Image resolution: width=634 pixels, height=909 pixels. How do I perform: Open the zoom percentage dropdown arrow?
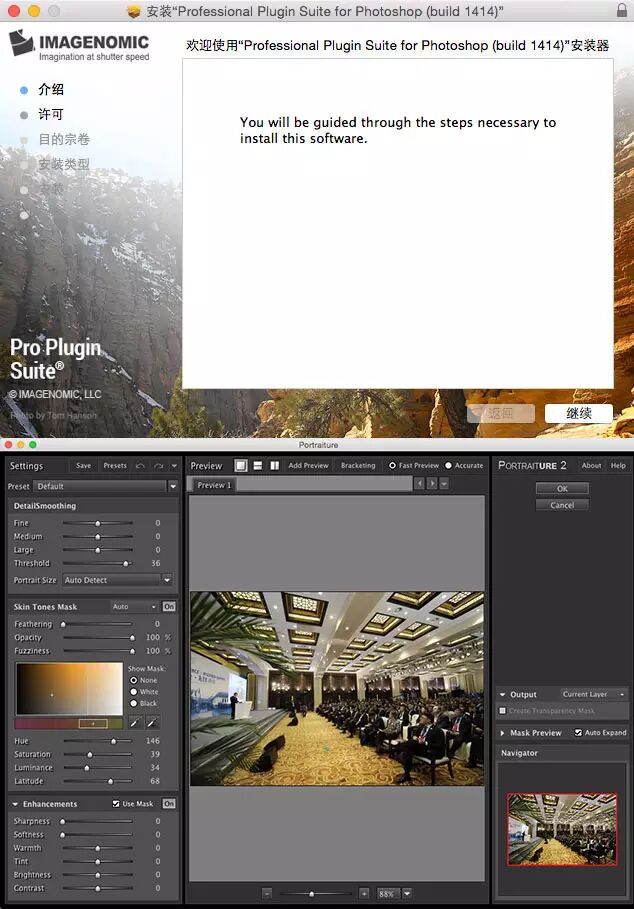(407, 893)
